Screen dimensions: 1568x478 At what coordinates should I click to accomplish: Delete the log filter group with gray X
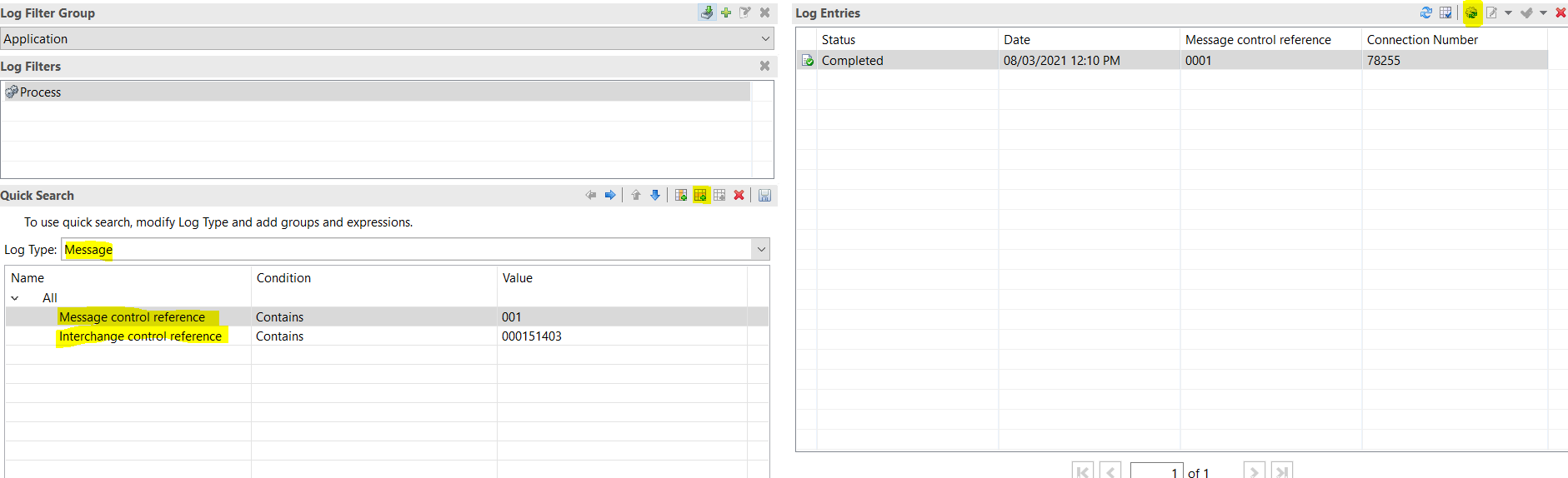(x=764, y=12)
